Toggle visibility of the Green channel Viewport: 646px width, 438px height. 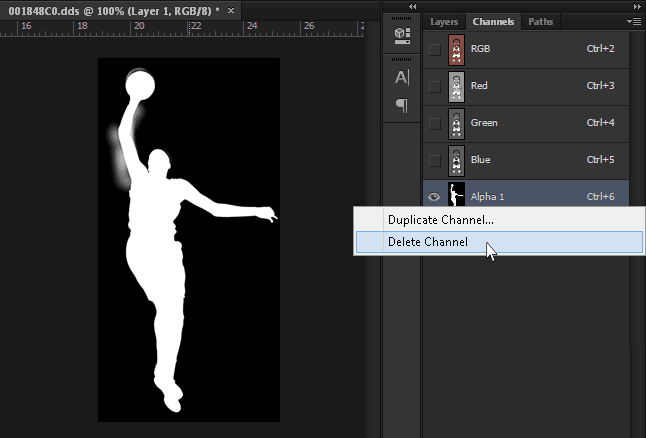434,123
